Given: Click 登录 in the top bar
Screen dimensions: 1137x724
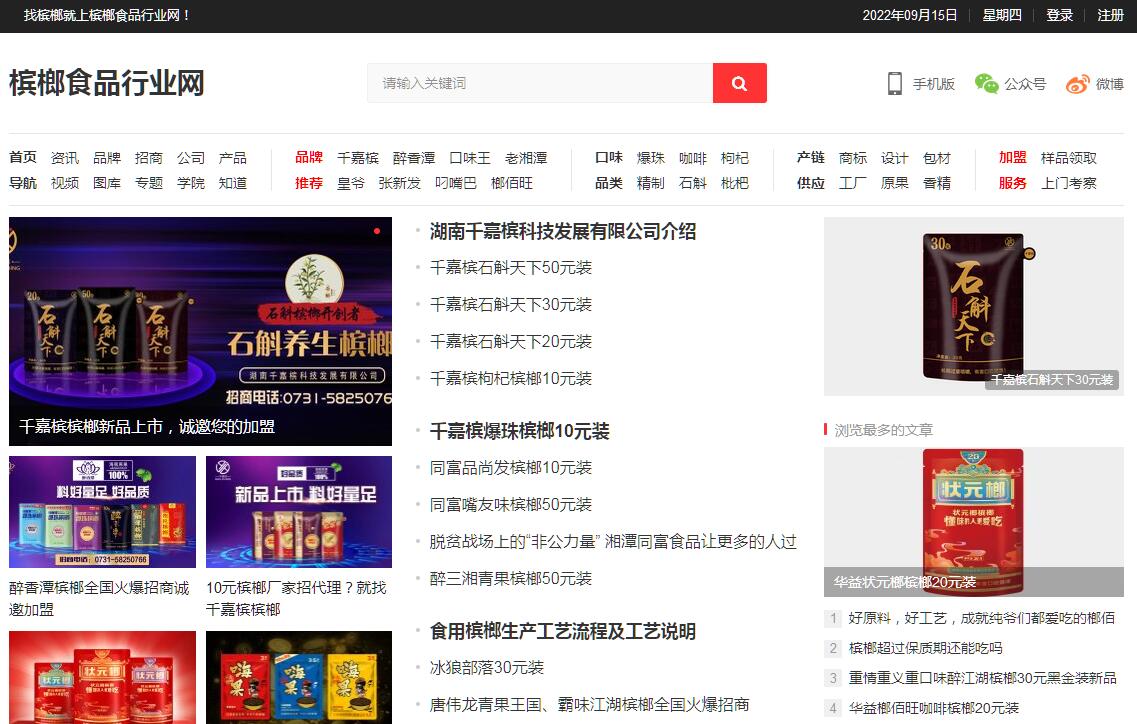Looking at the screenshot, I should 1059,15.
